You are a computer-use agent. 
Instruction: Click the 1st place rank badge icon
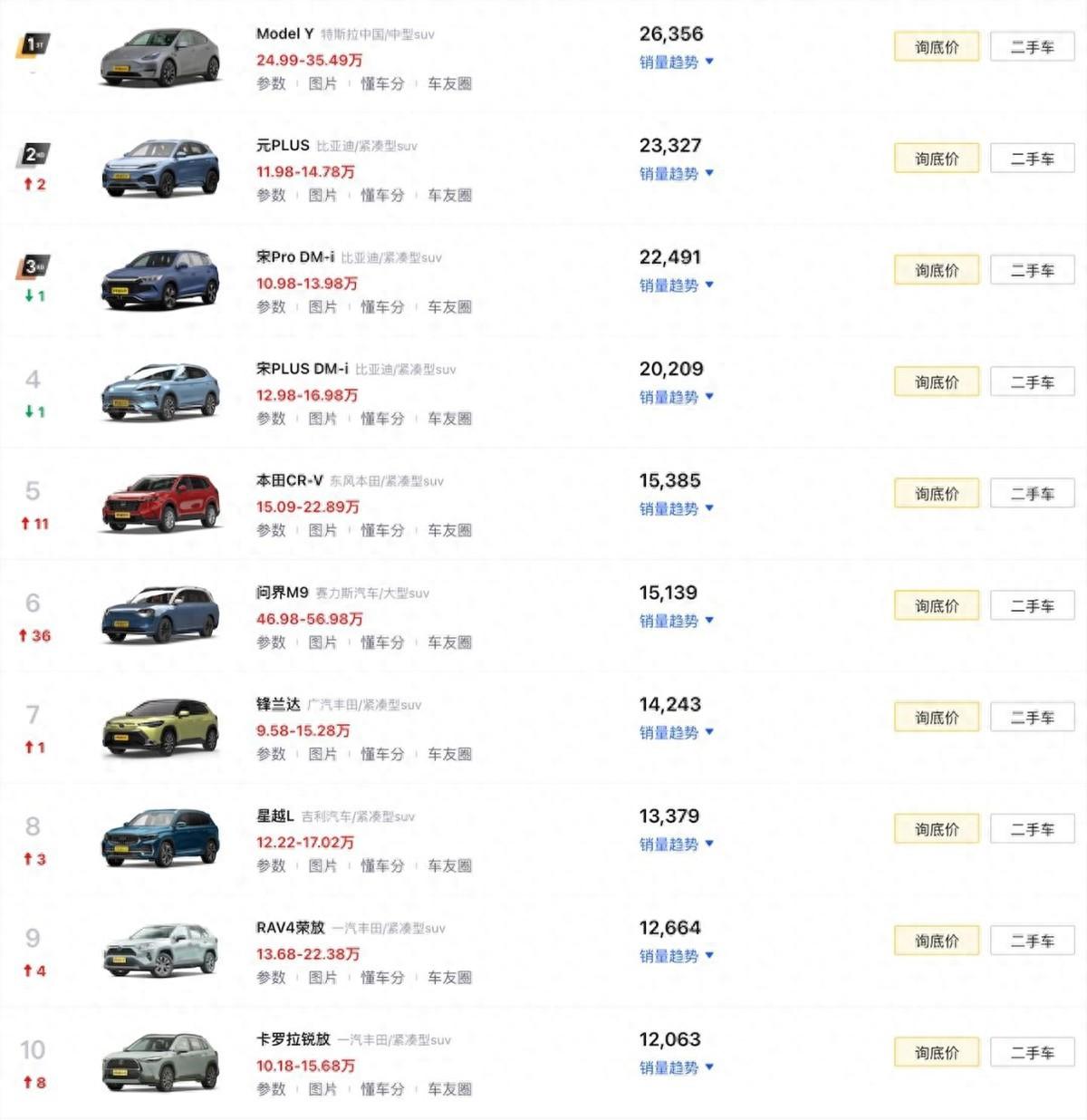[x=34, y=44]
